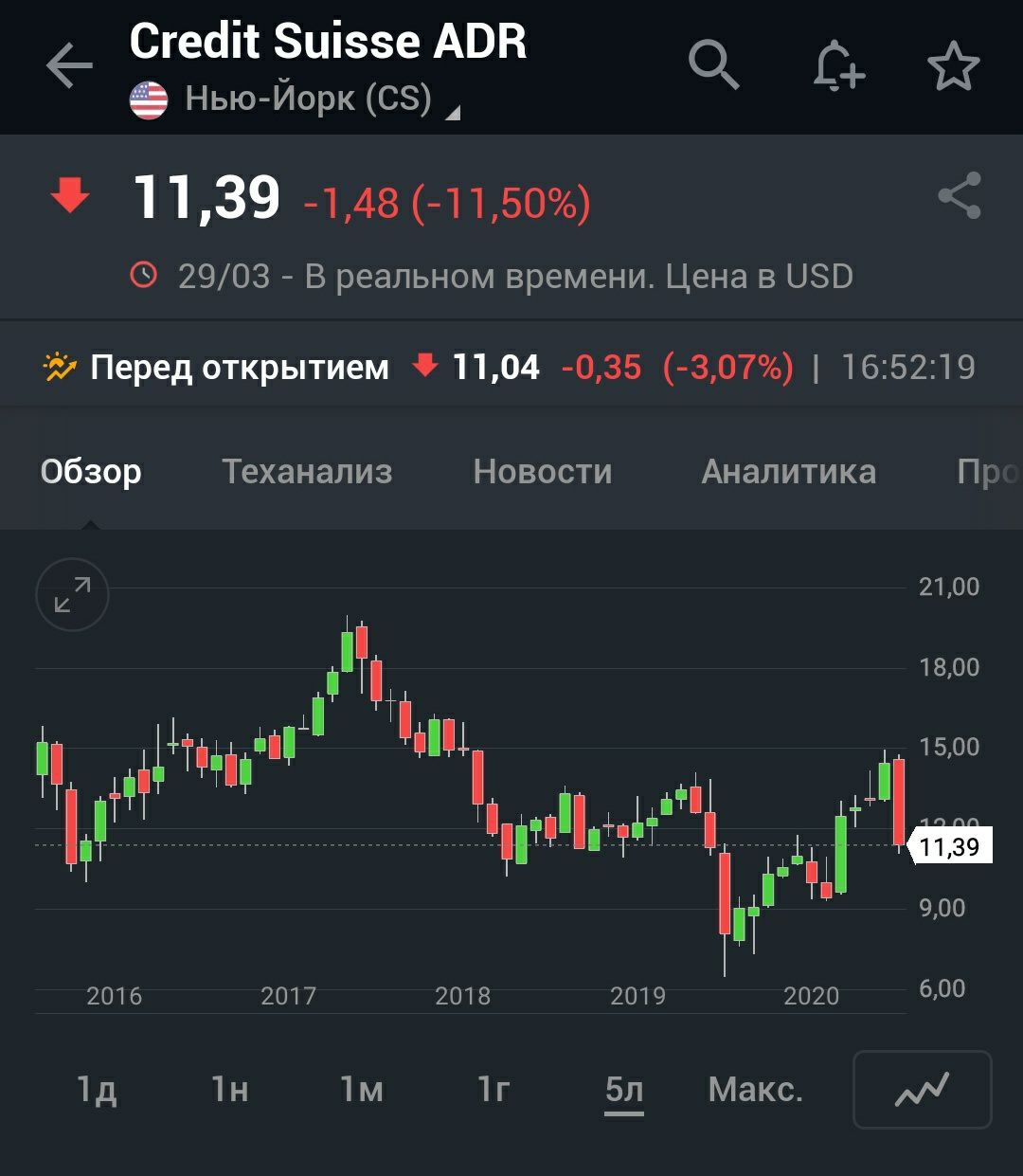Open the search magnifier icon
1023x1176 pixels.
712,66
